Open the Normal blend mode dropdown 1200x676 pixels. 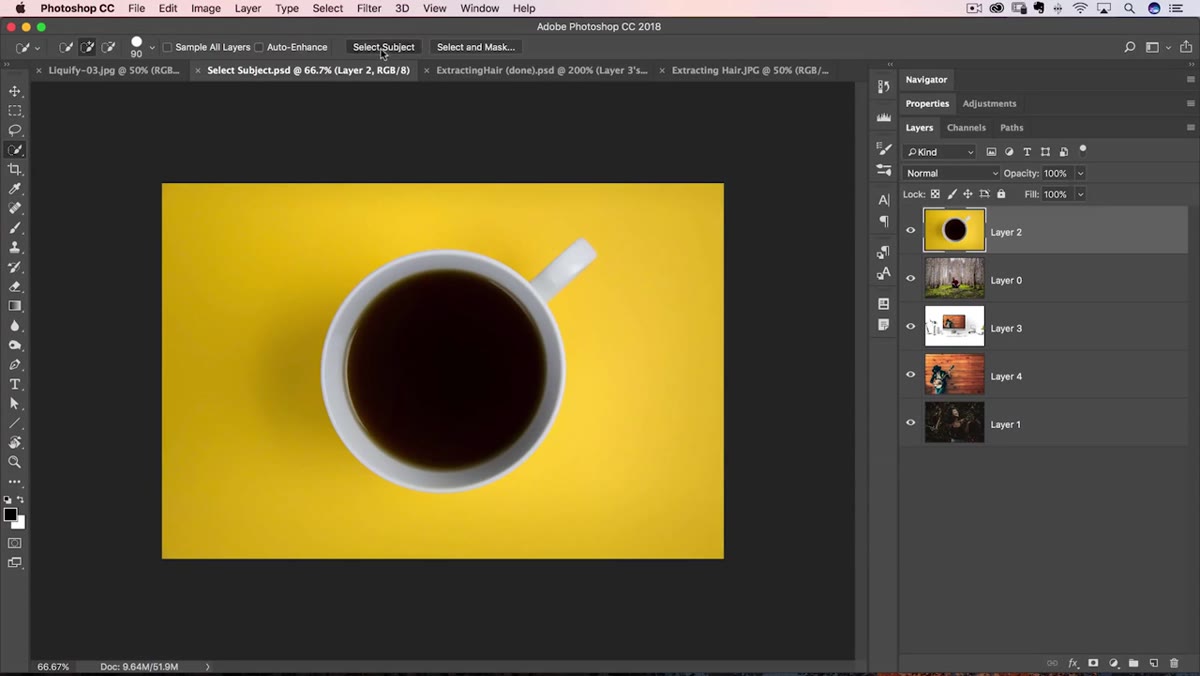click(951, 173)
